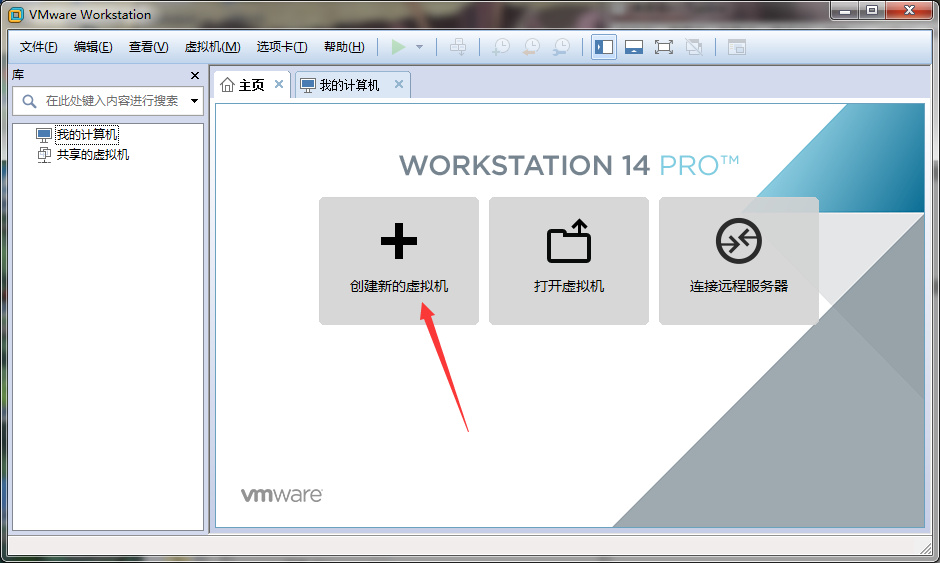Close the 库 library panel
This screenshot has height=563, width=940.
[x=194, y=76]
